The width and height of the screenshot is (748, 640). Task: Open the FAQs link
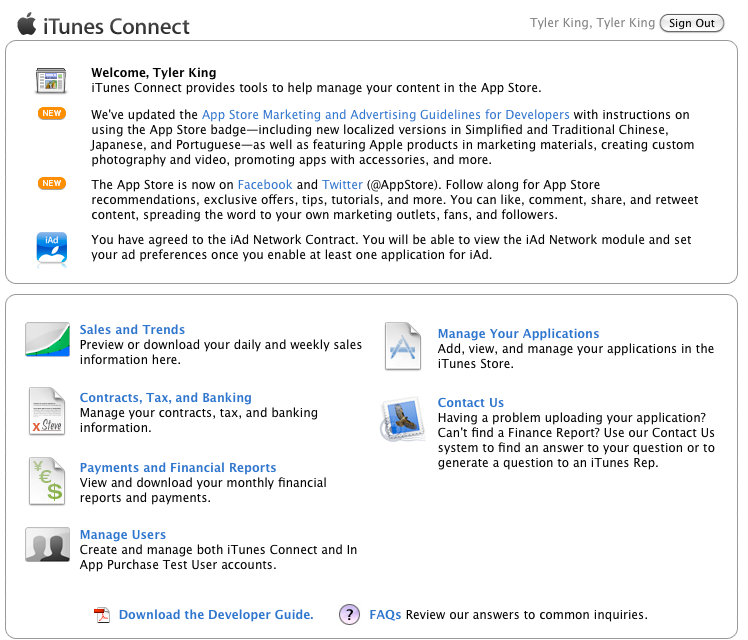click(385, 615)
